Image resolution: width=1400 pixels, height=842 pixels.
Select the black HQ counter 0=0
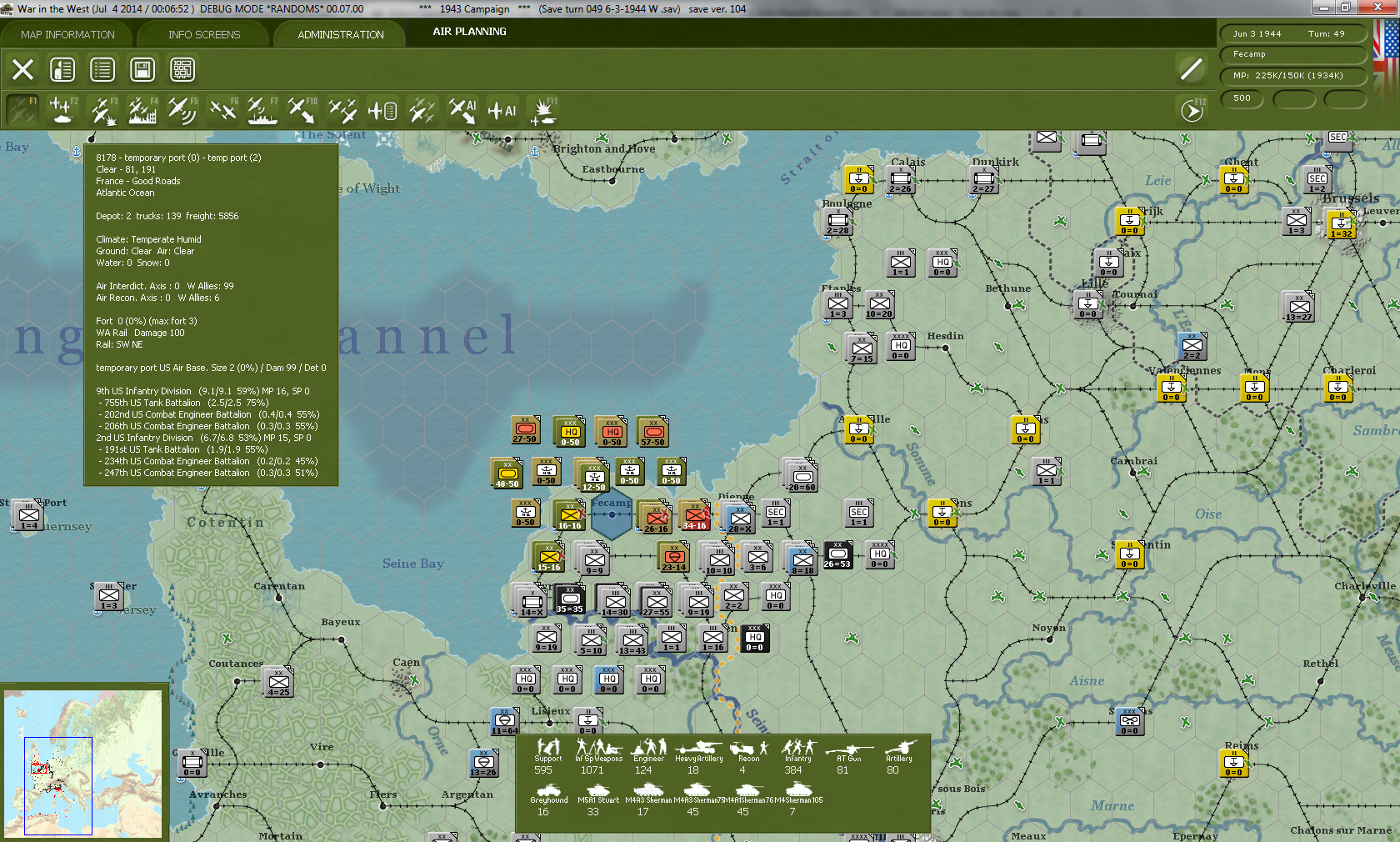[754, 638]
